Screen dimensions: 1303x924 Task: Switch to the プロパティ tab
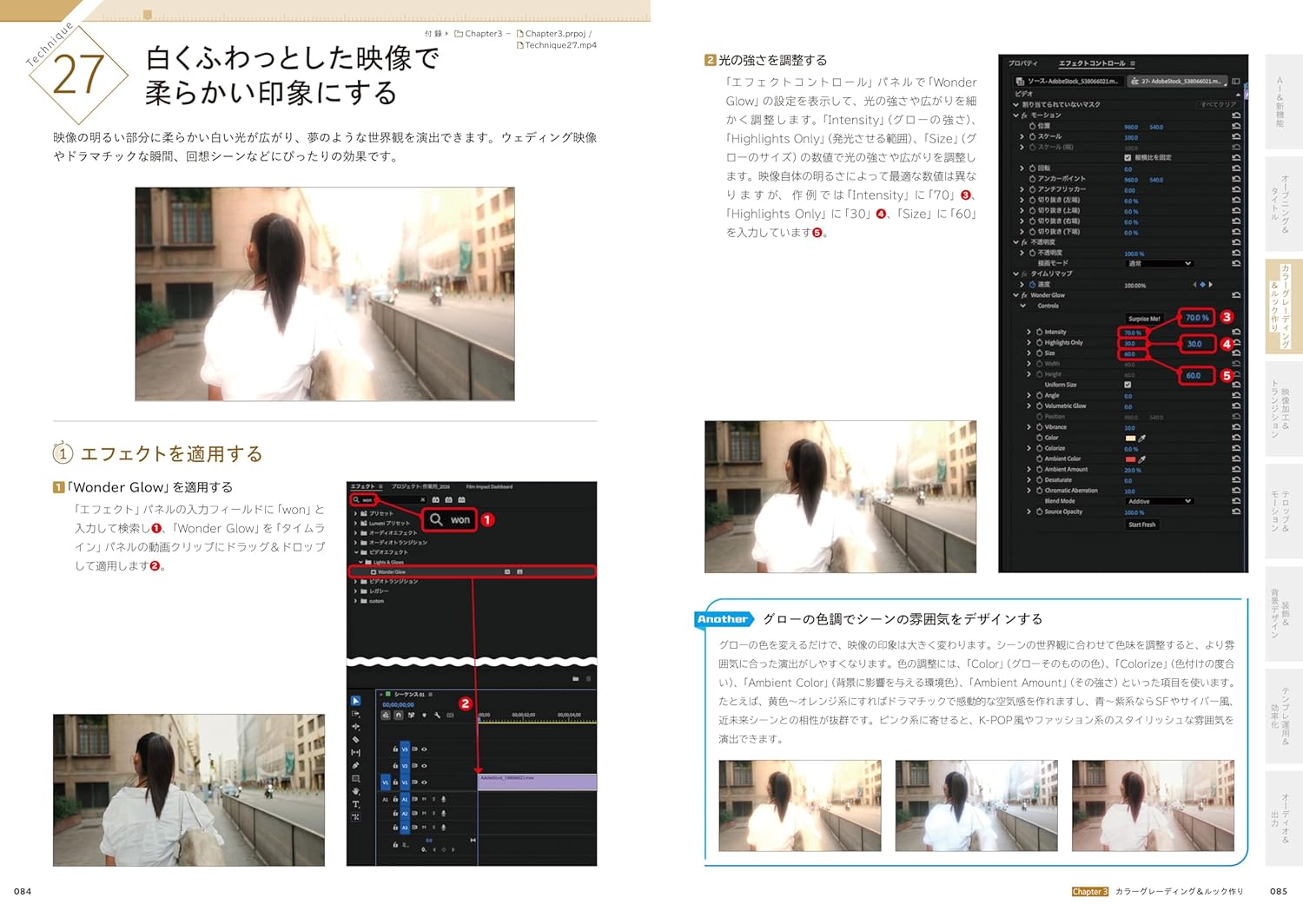click(1022, 61)
